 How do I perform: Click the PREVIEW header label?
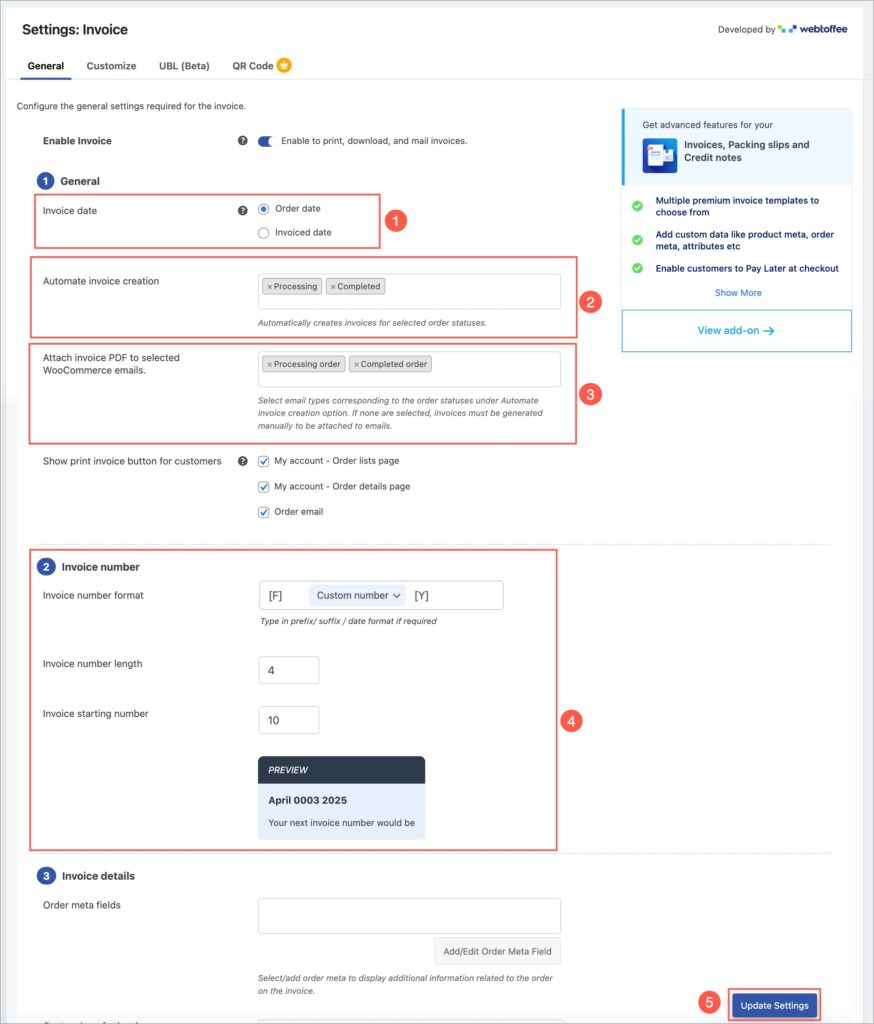click(287, 770)
